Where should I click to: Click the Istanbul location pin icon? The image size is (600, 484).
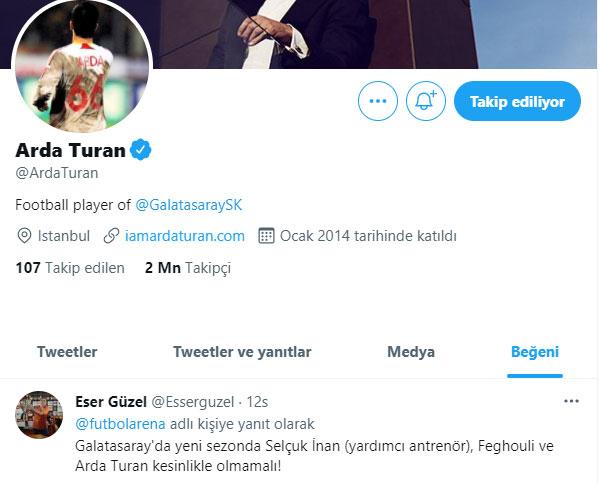[24, 236]
